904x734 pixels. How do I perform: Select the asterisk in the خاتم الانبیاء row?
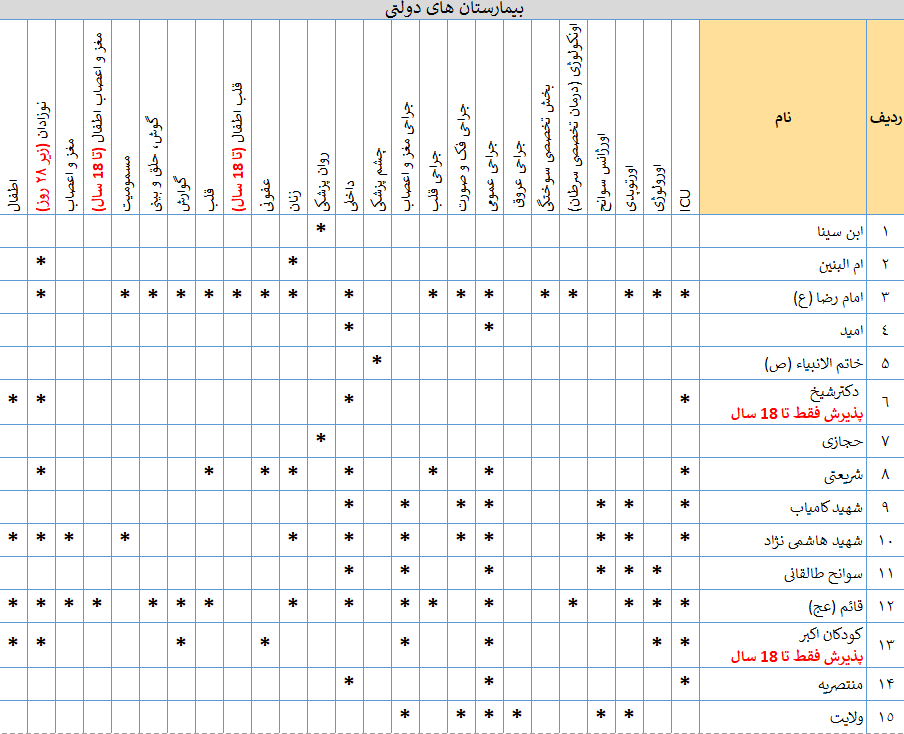tap(377, 361)
